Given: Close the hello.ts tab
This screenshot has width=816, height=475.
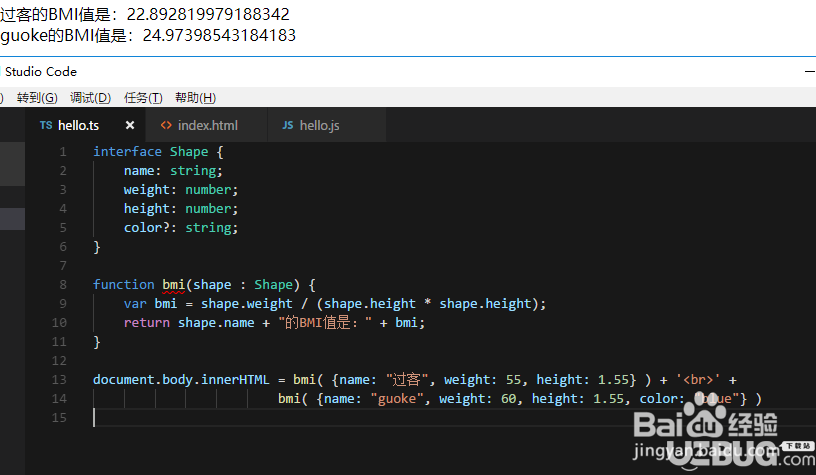Looking at the screenshot, I should (x=130, y=125).
